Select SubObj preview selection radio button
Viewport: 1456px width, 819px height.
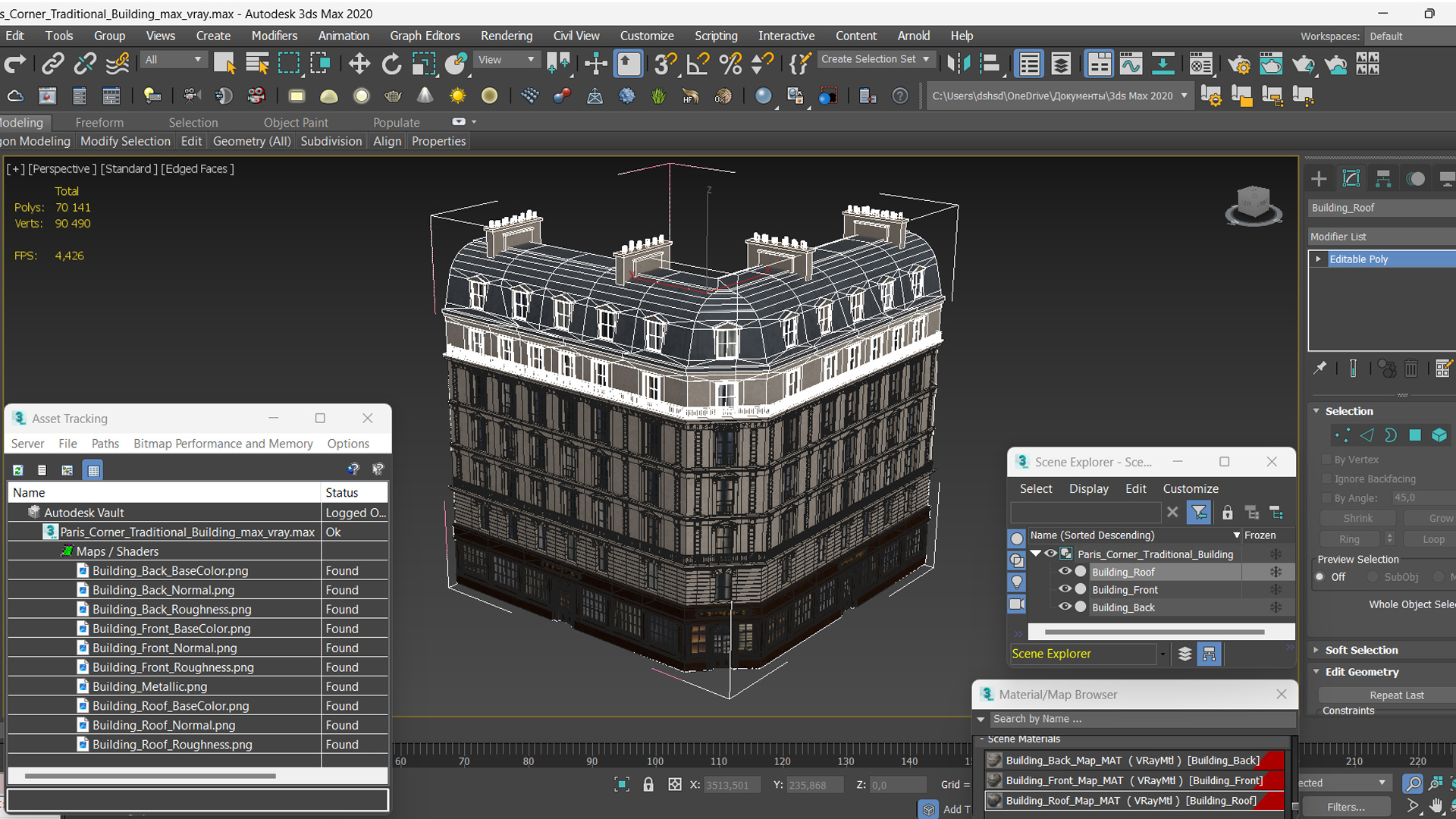tap(1373, 577)
